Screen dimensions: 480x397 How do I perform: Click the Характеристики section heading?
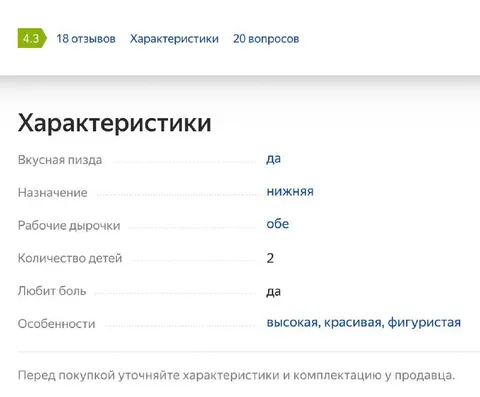coord(114,123)
